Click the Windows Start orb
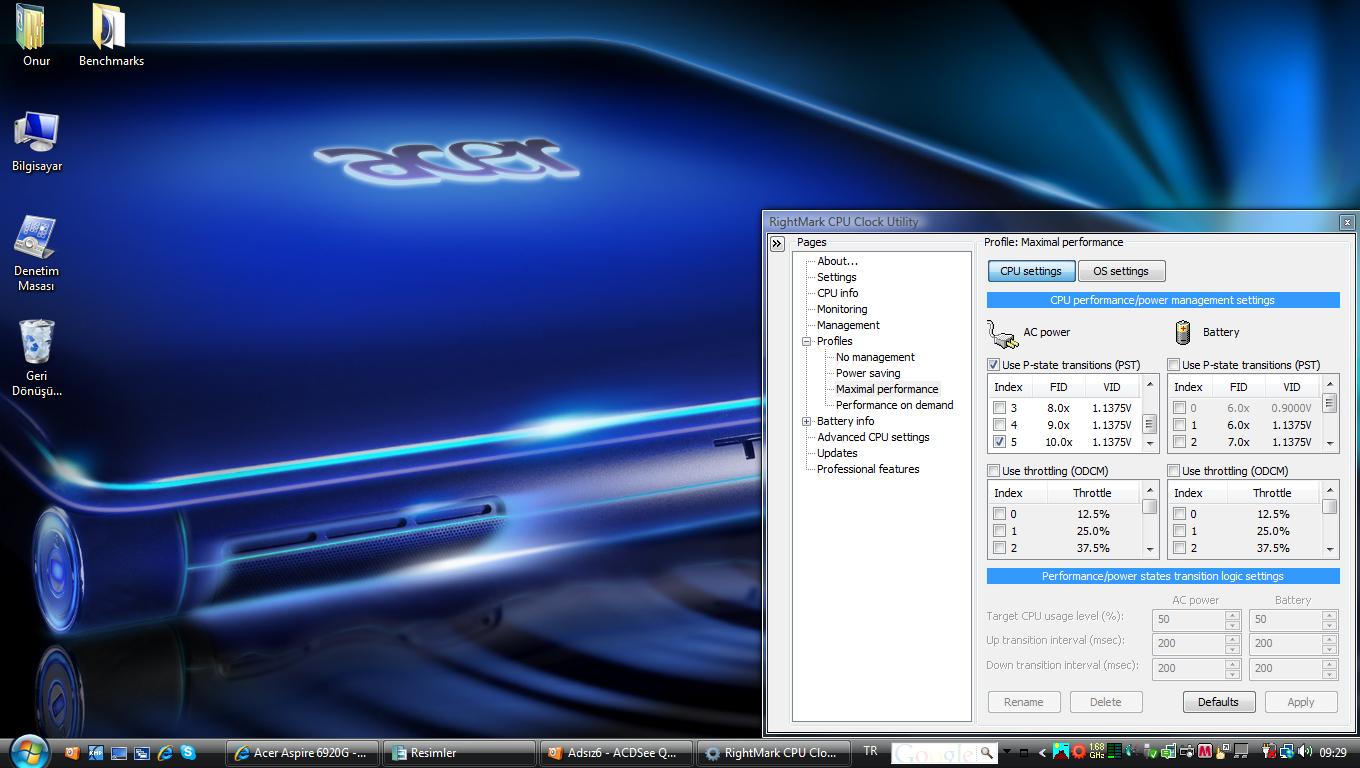The width and height of the screenshot is (1360, 768). pyautogui.click(x=29, y=752)
